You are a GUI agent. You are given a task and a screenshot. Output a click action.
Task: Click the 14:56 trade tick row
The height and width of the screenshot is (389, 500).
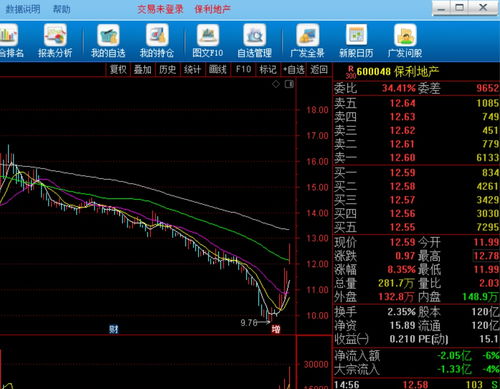click(416, 385)
